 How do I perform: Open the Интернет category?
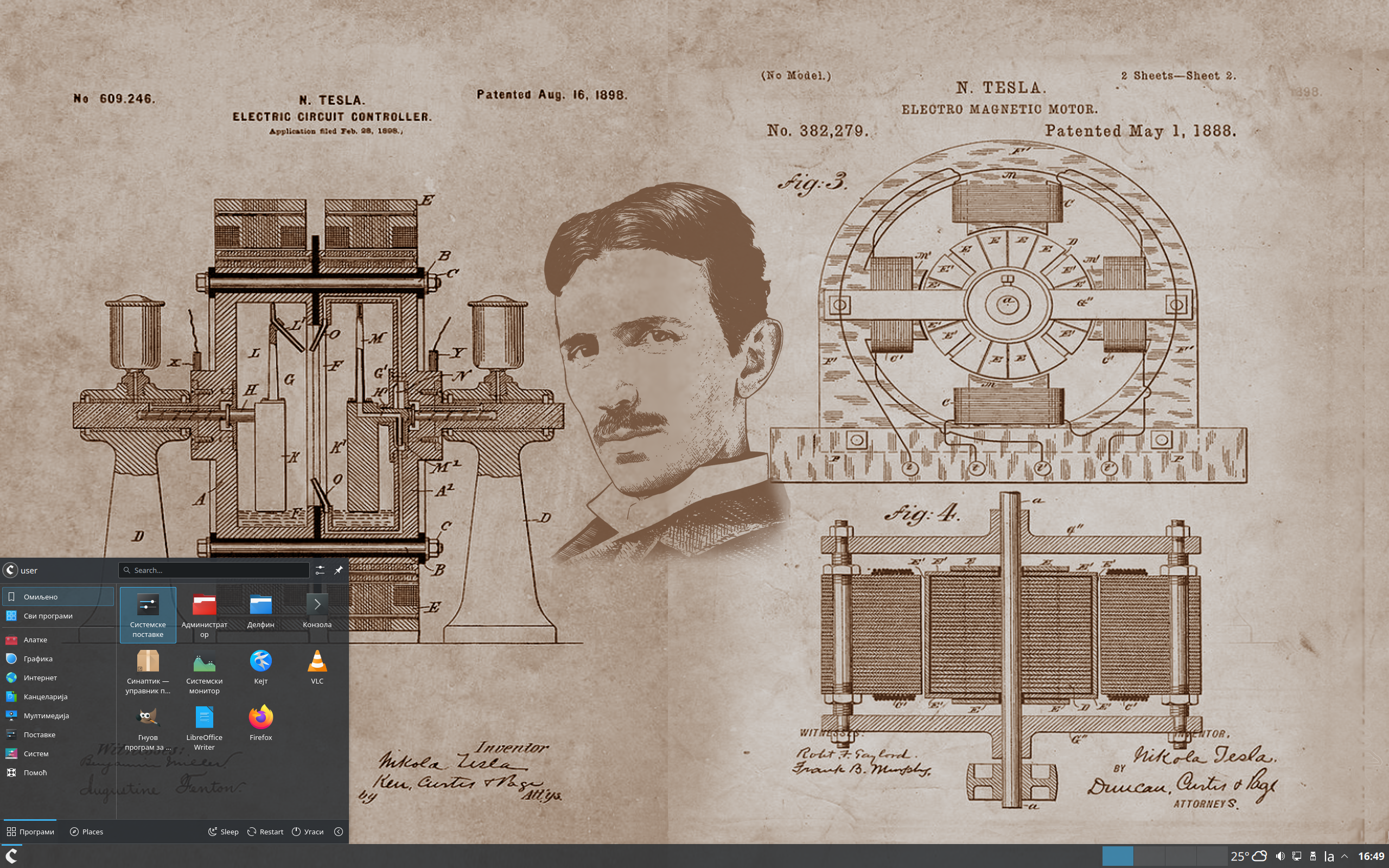(x=58, y=678)
